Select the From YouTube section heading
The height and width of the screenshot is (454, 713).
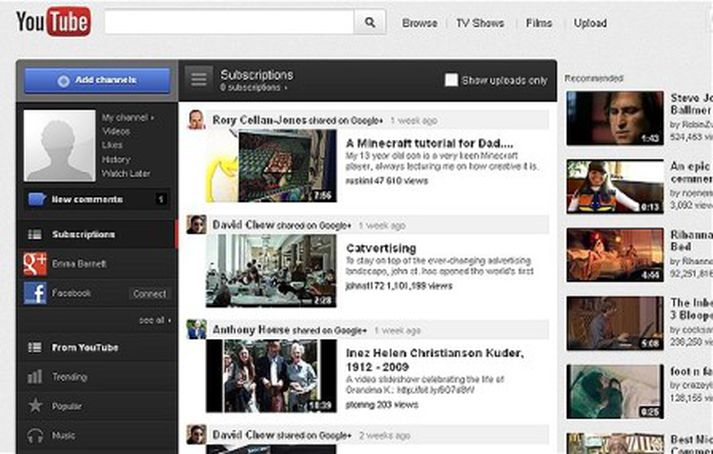point(85,348)
